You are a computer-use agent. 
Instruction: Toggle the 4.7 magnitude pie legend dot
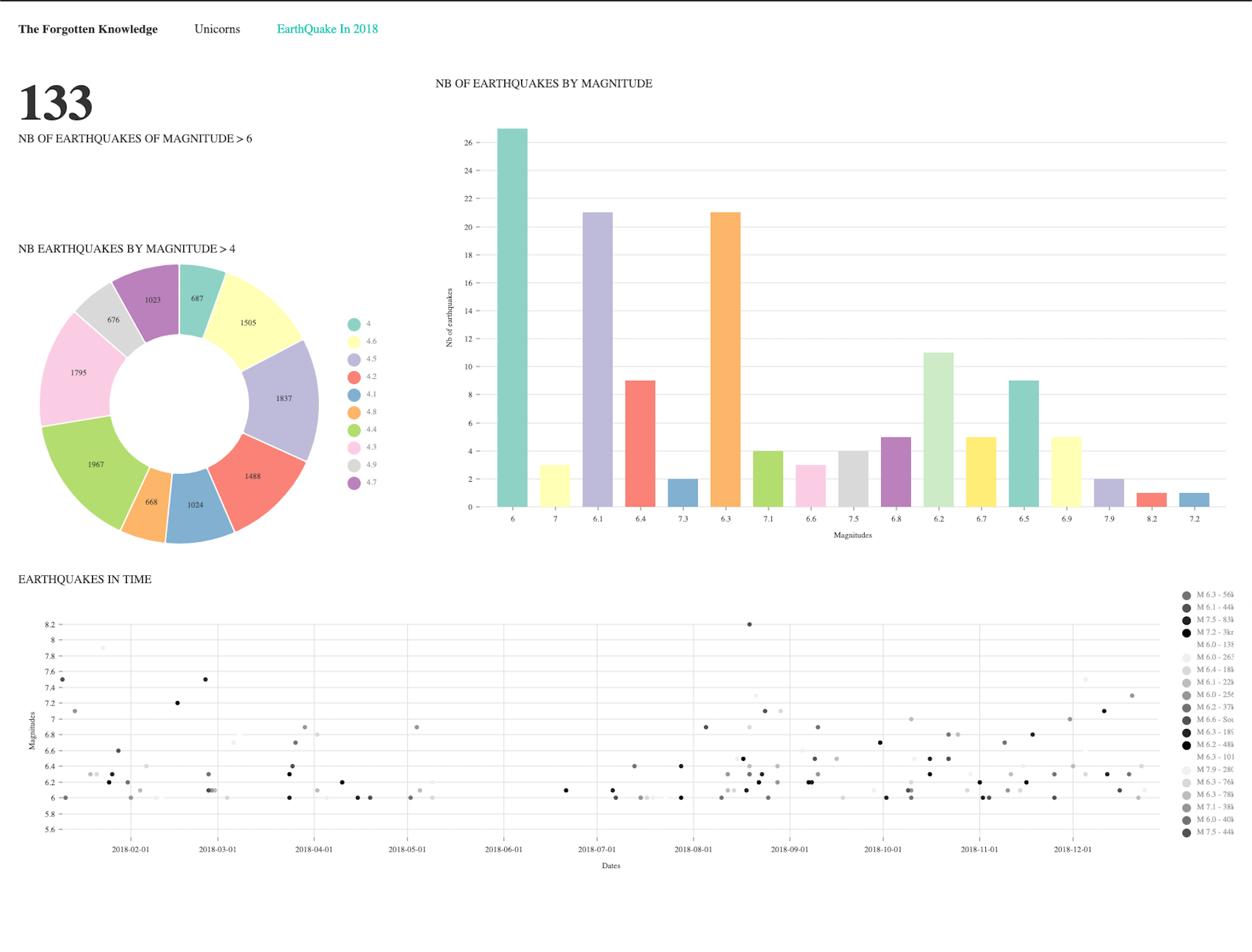(x=354, y=483)
